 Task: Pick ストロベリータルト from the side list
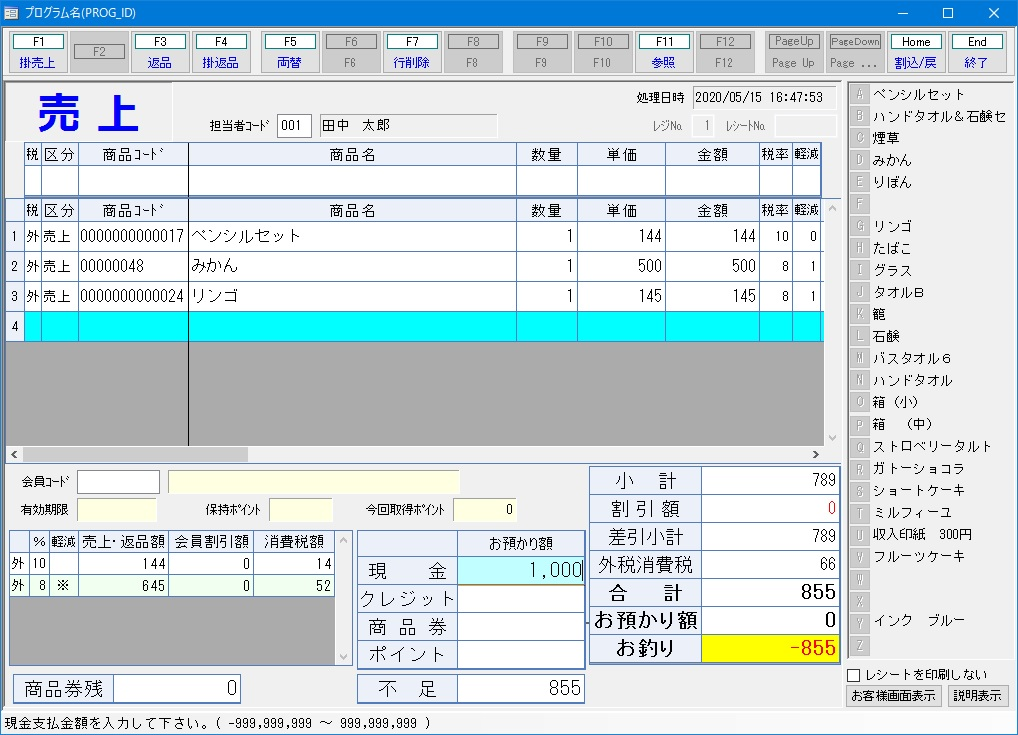click(x=931, y=446)
